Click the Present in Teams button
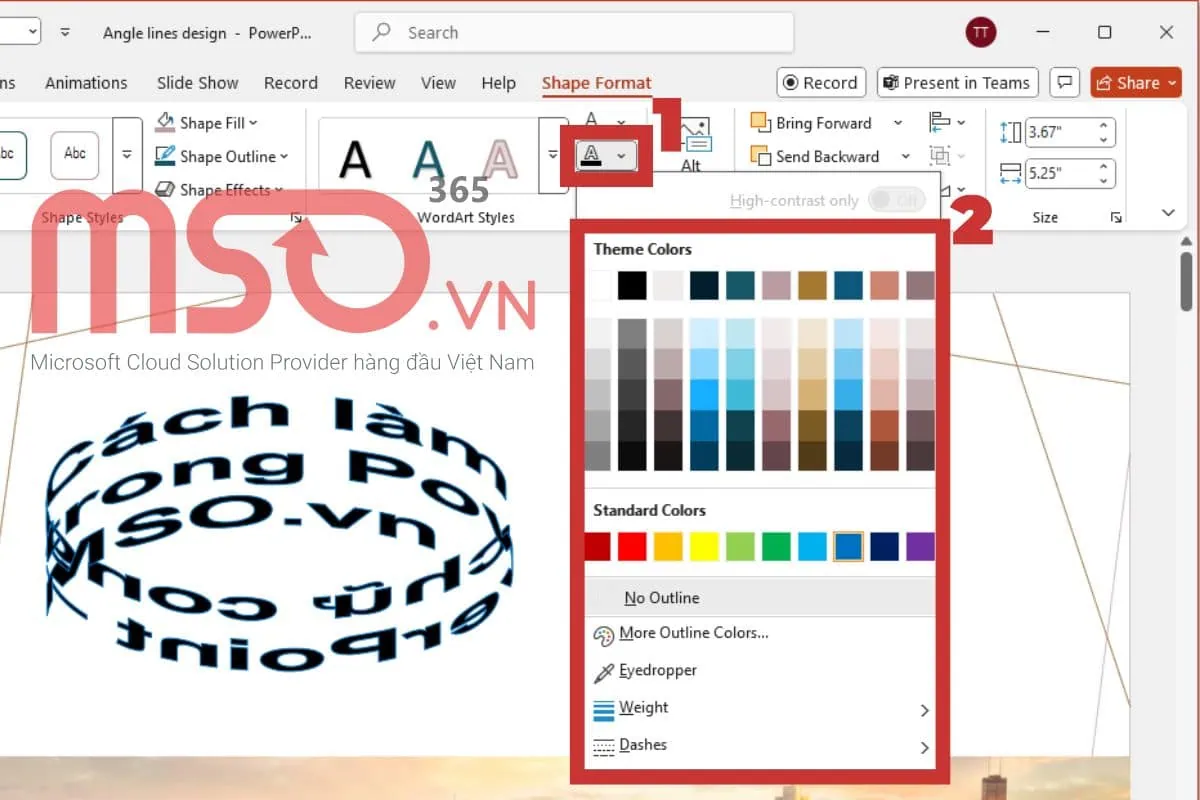The image size is (1200, 800). click(957, 83)
